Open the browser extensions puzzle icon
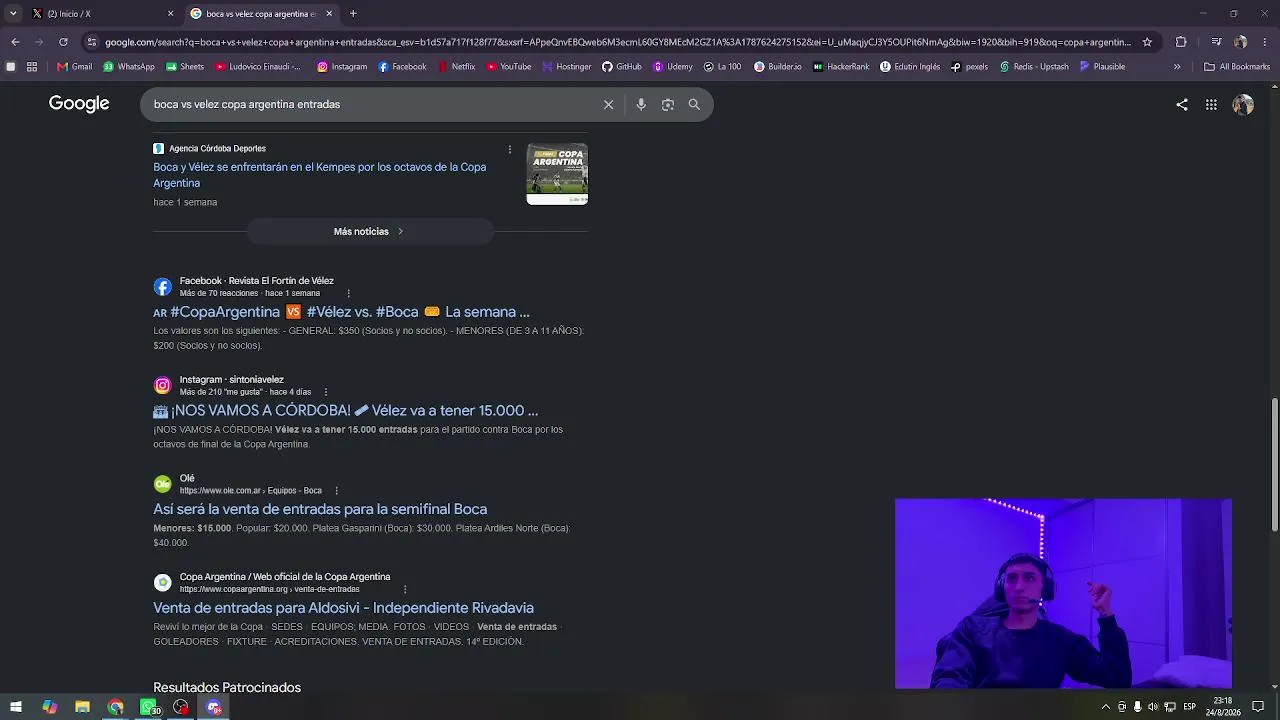Image resolution: width=1280 pixels, height=720 pixels. pos(1181,42)
